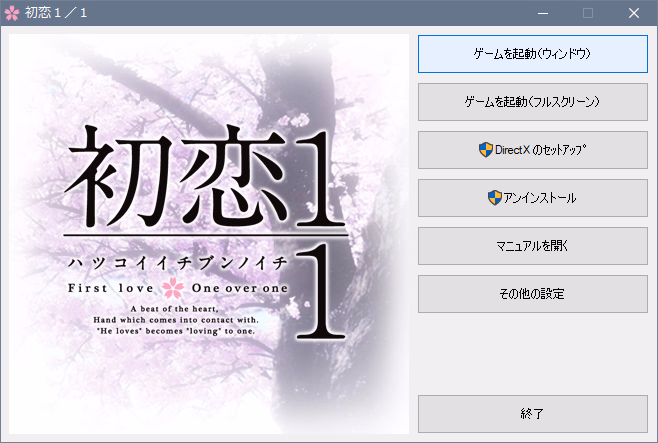Open the DirectX のセットアップ button
This screenshot has height=443, width=658.
(x=533, y=150)
